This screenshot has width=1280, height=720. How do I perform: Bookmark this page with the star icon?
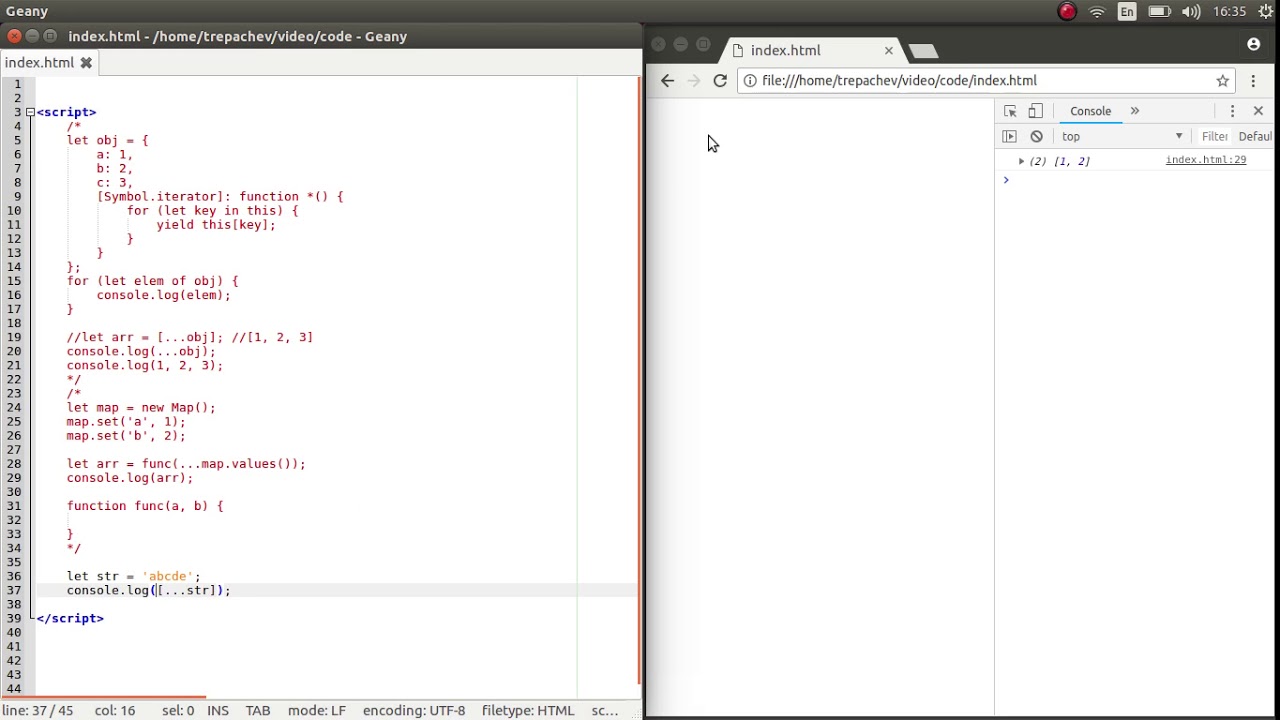1222,81
